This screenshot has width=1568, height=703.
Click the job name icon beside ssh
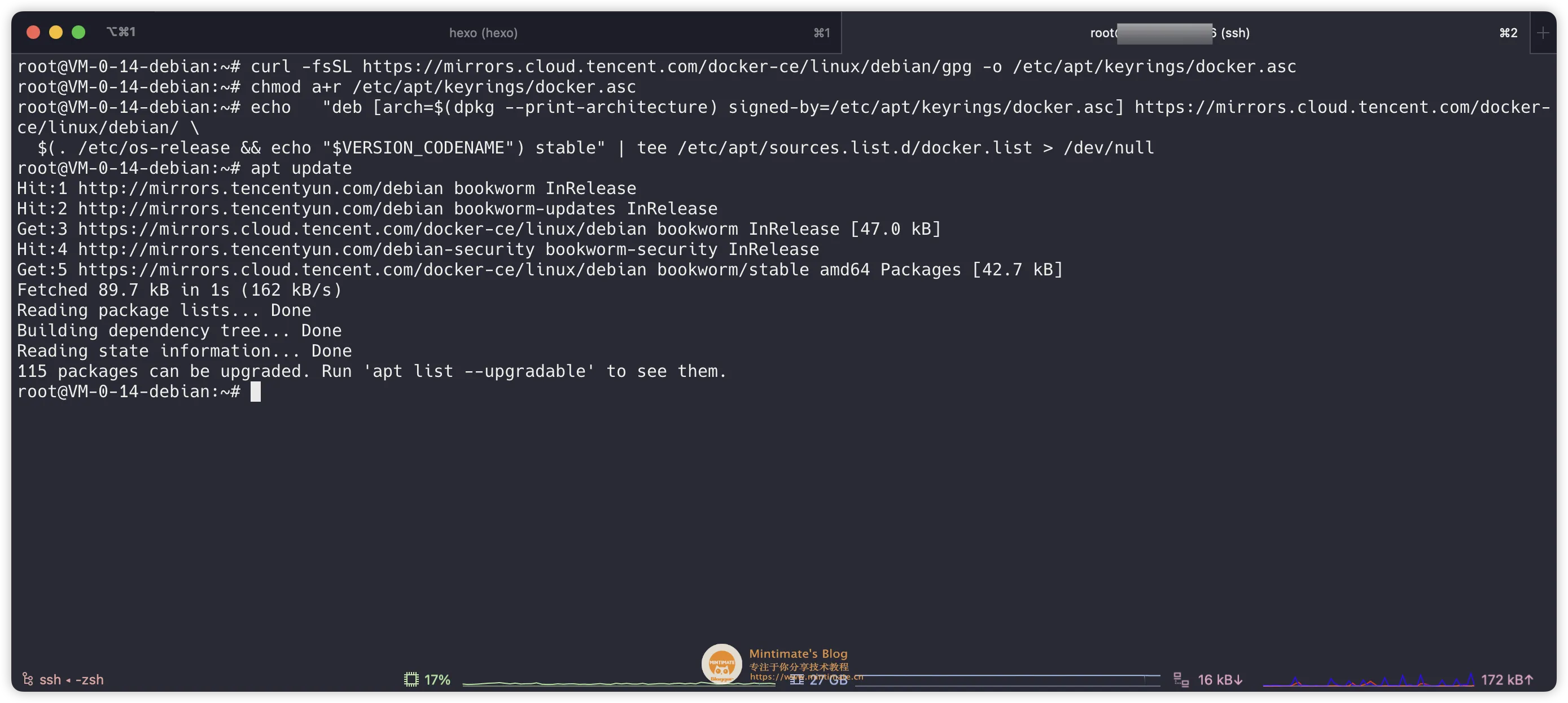pos(28,679)
